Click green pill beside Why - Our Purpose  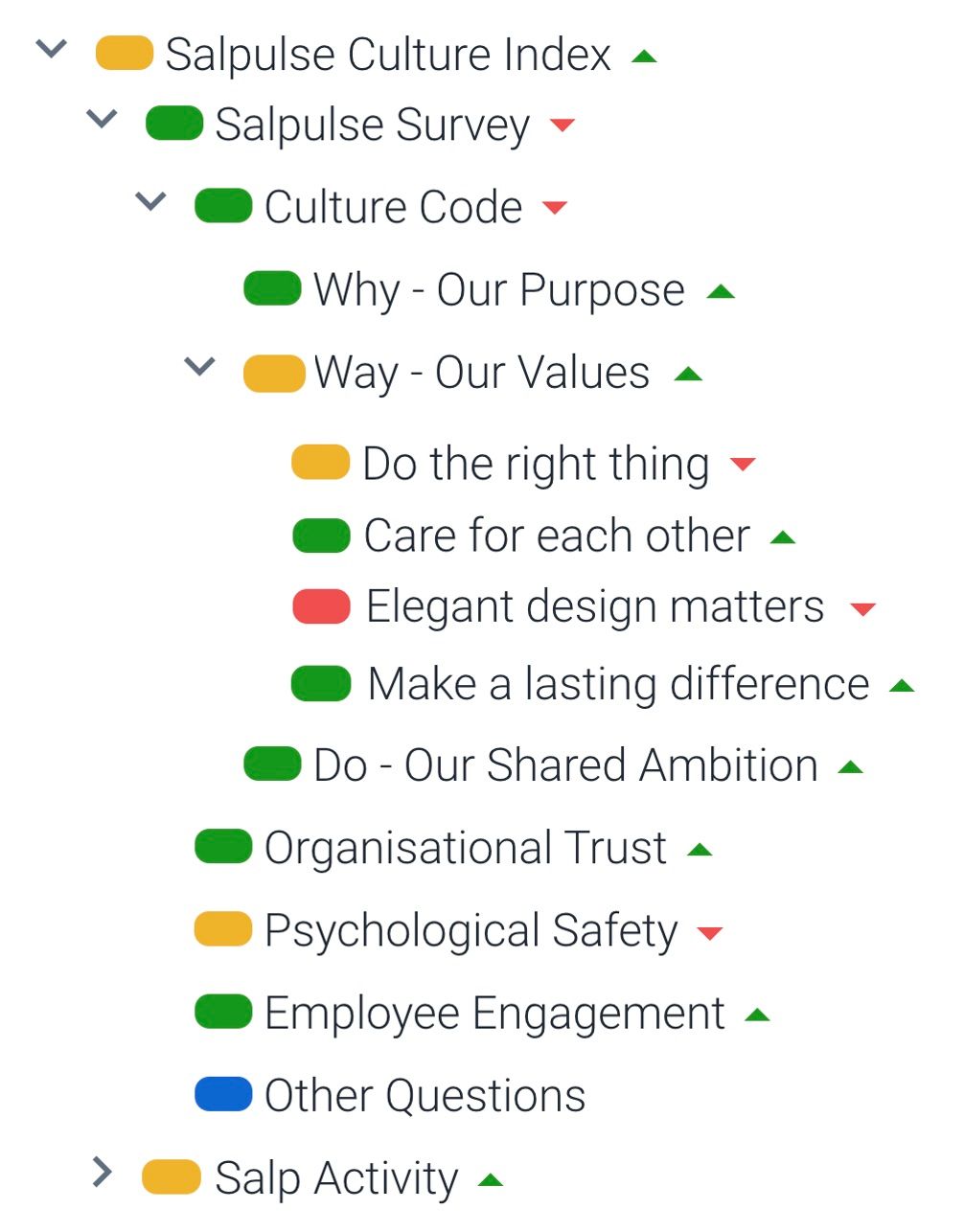(x=273, y=288)
